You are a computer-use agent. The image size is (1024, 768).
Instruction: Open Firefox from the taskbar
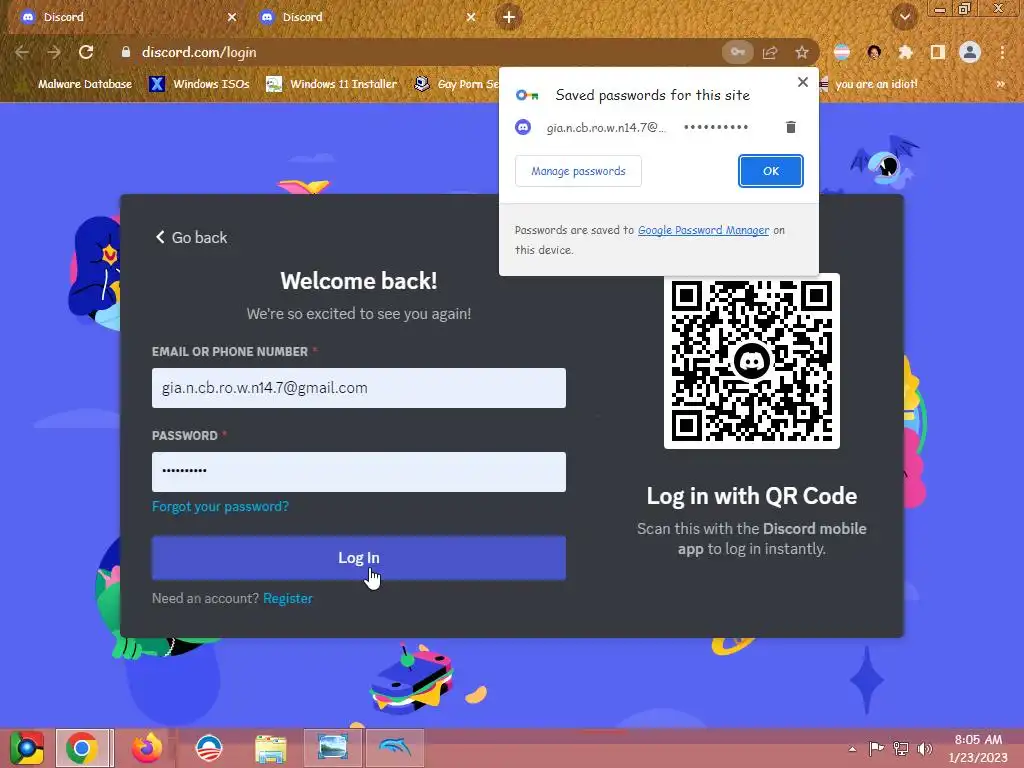(146, 748)
